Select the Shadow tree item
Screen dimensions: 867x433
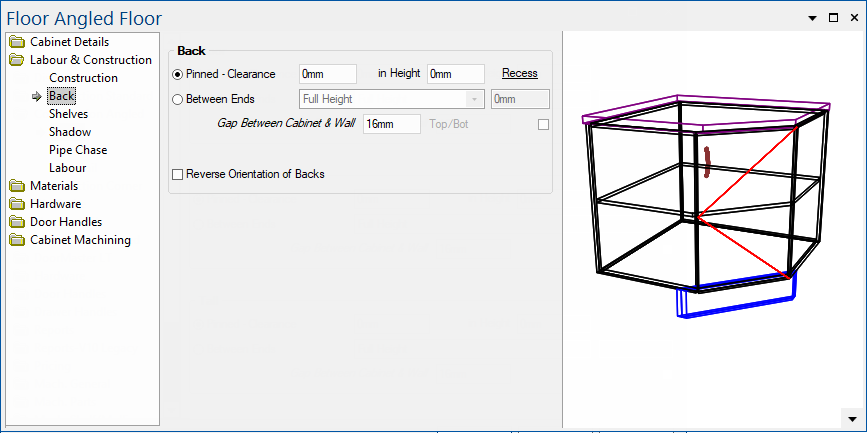click(x=70, y=132)
